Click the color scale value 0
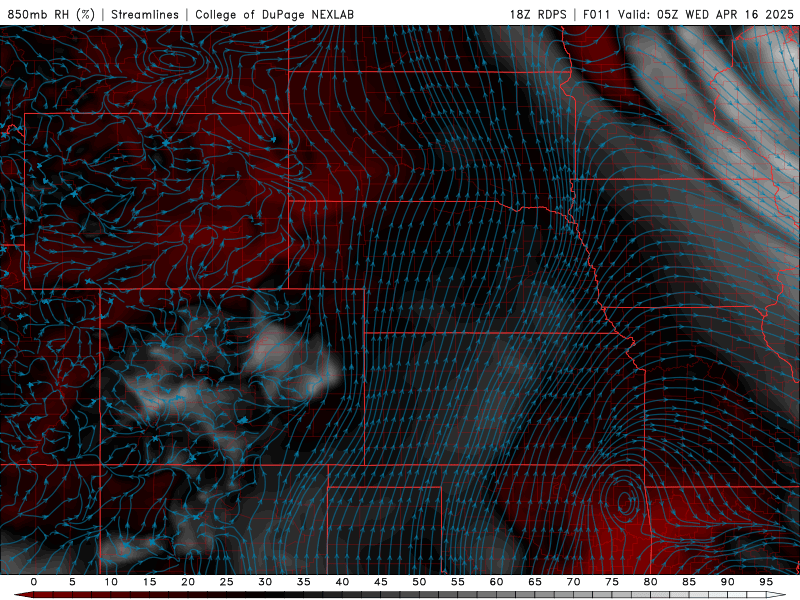 [x=34, y=582]
